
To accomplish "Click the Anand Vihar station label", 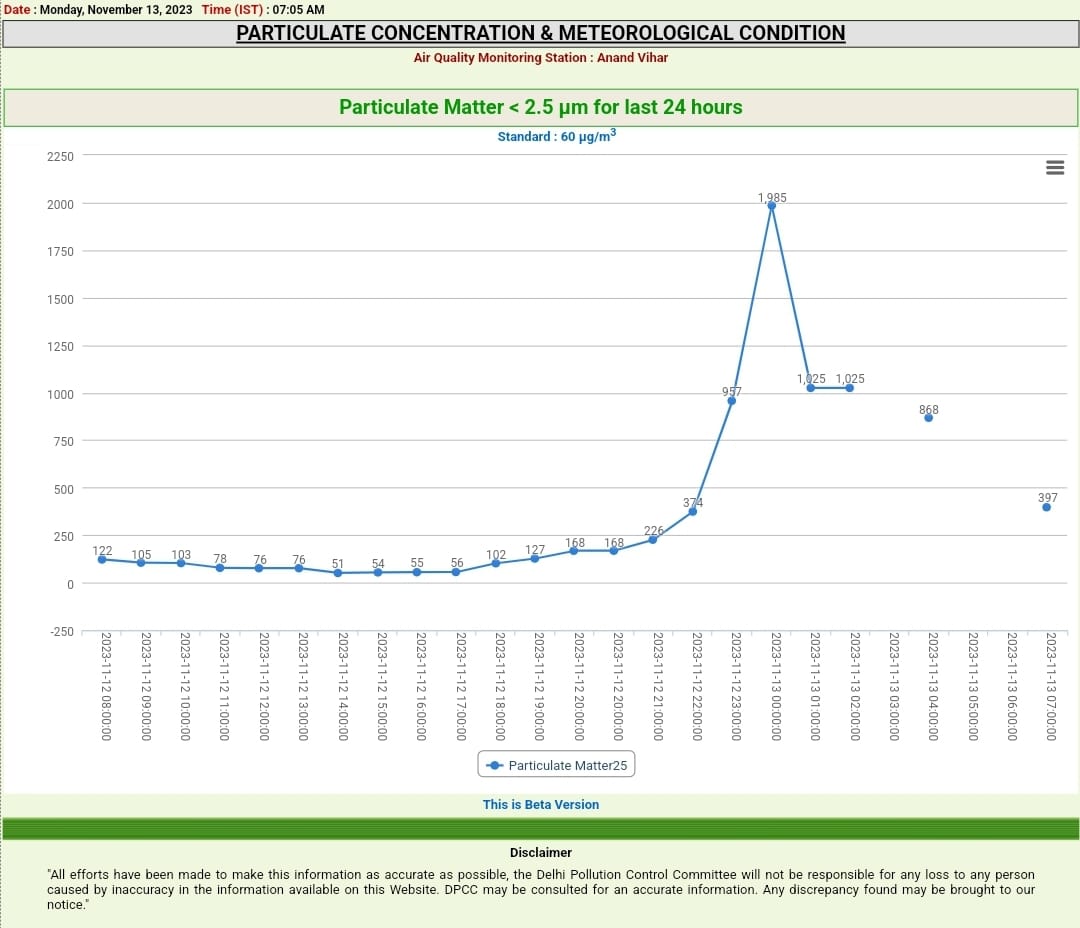I will tap(540, 58).
